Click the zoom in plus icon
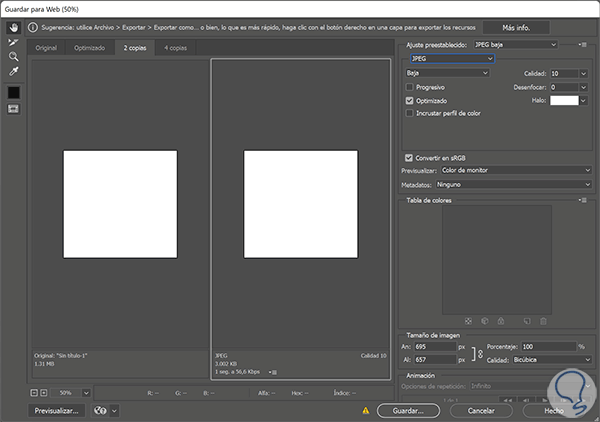This screenshot has height=422, width=600. click(x=44, y=393)
